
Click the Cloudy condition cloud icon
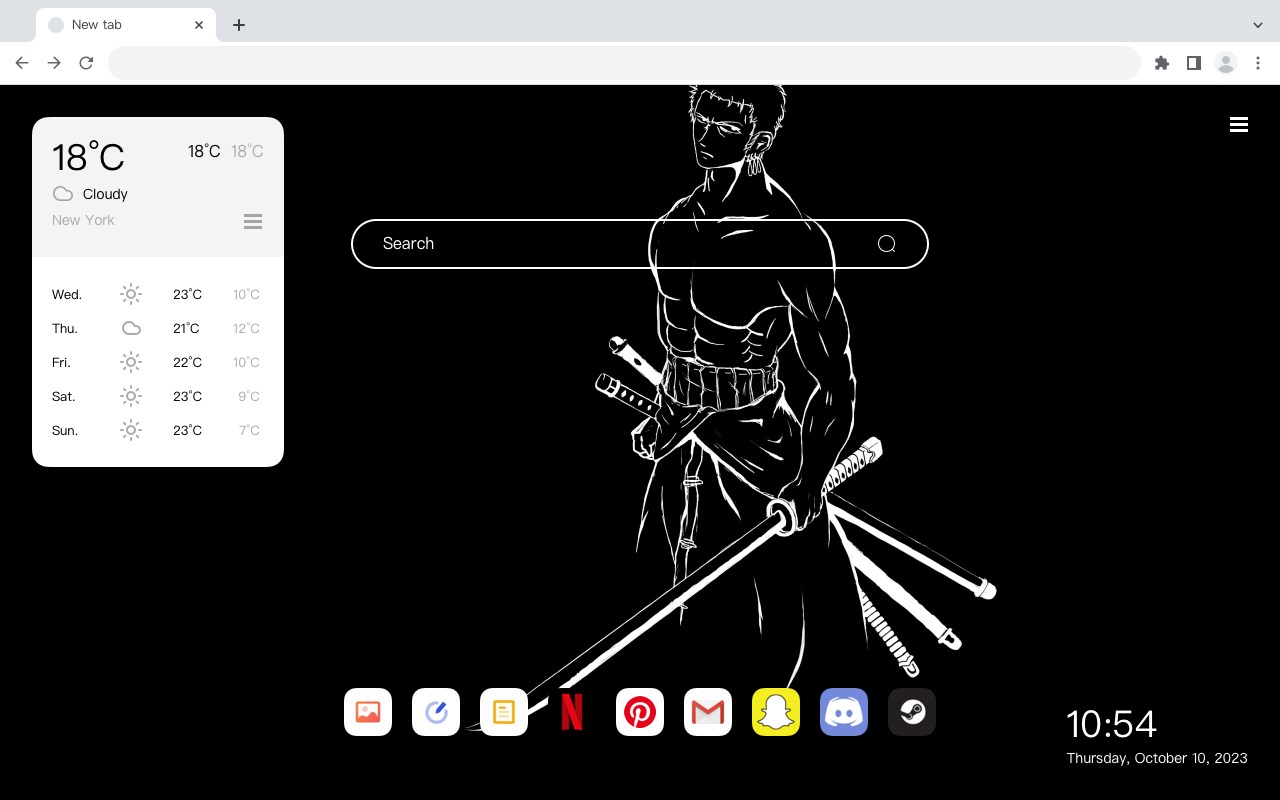click(63, 194)
